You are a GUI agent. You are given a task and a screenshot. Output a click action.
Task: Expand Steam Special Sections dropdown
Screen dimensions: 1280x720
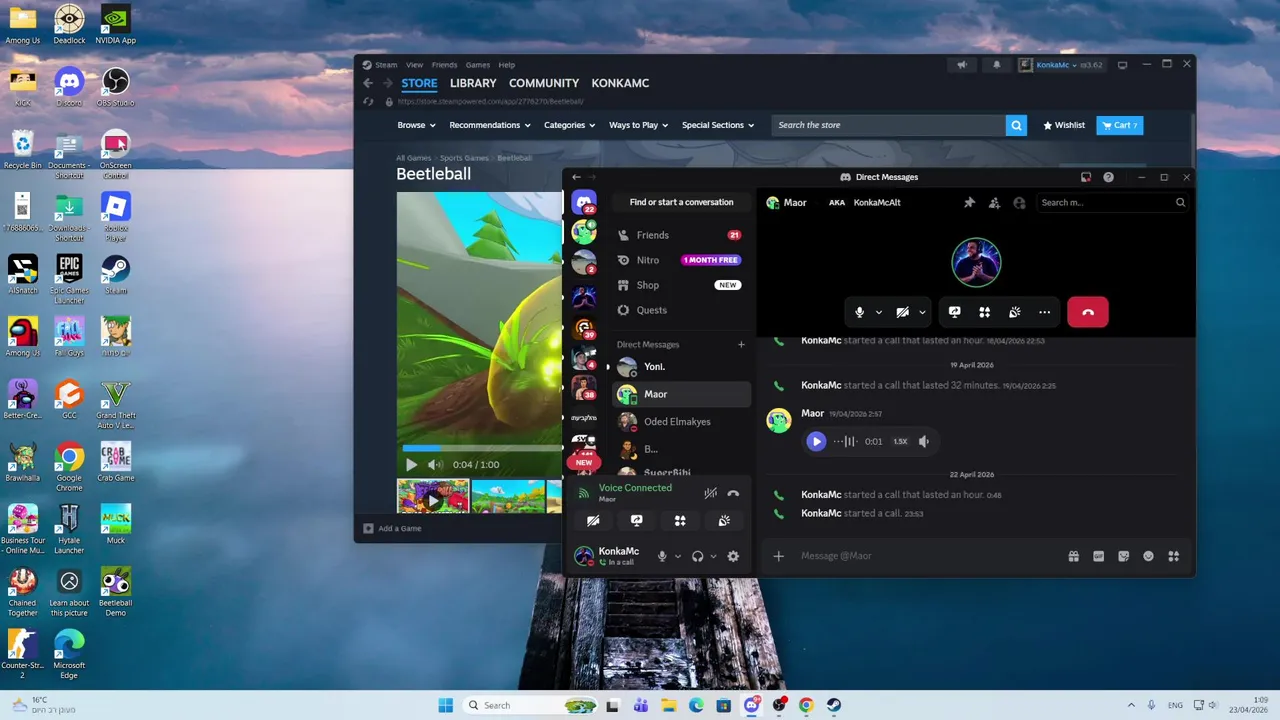pyautogui.click(x=718, y=125)
